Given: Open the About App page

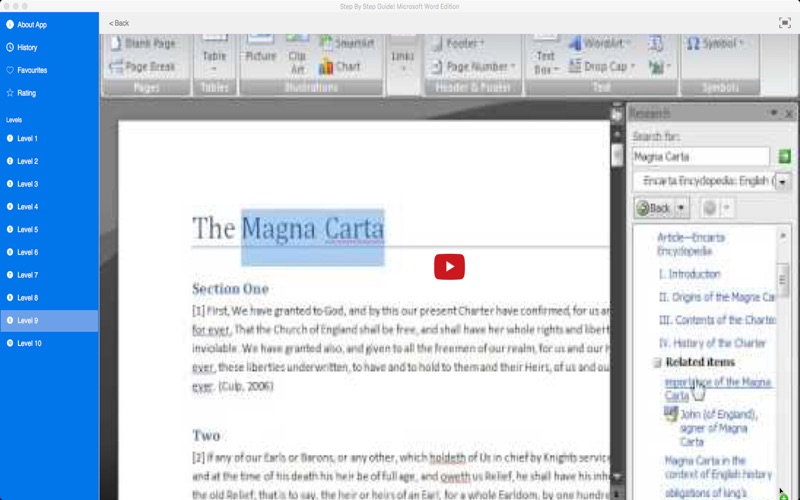Looking at the screenshot, I should coord(27,24).
